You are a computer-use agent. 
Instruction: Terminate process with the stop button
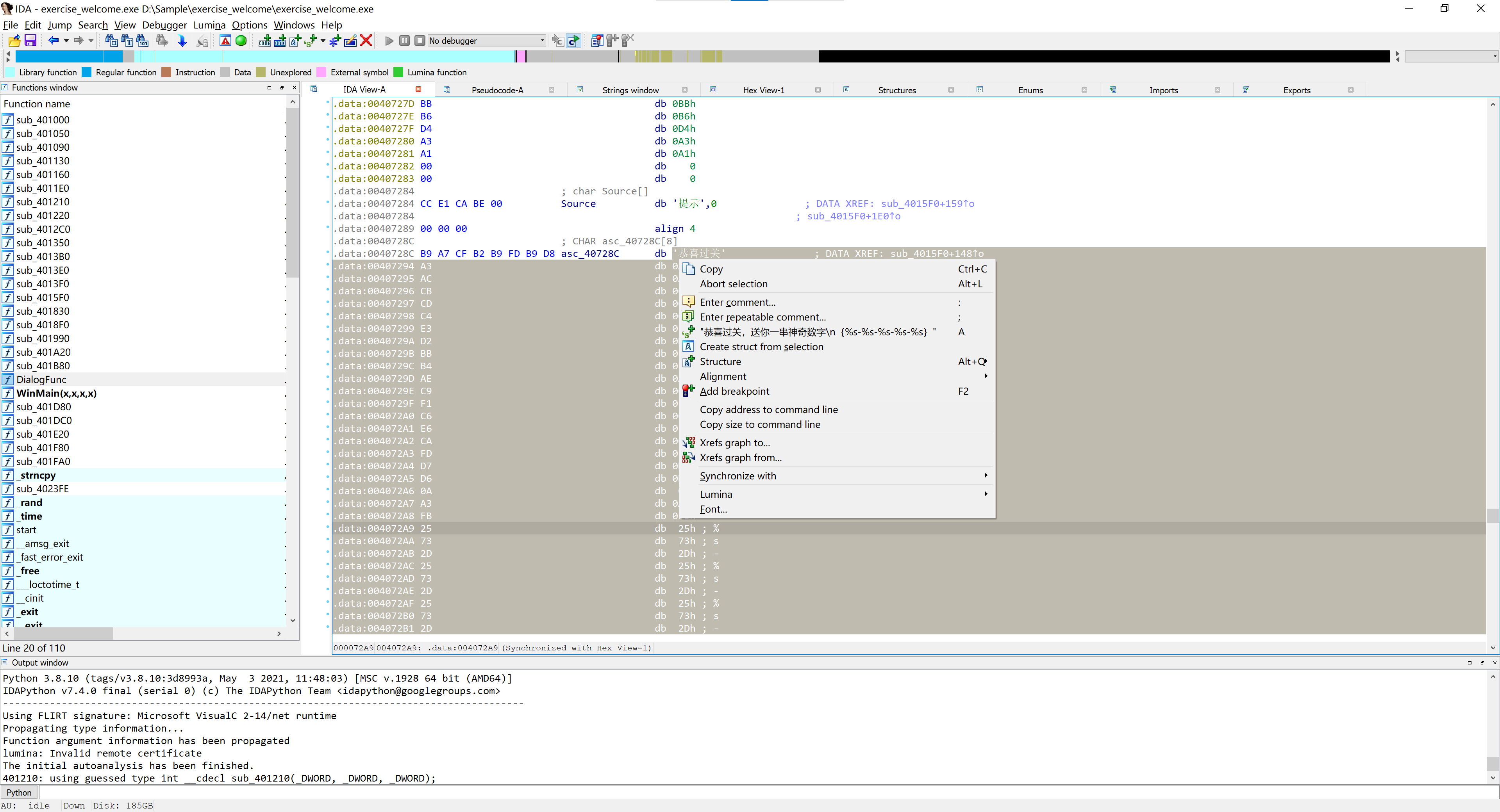point(420,40)
